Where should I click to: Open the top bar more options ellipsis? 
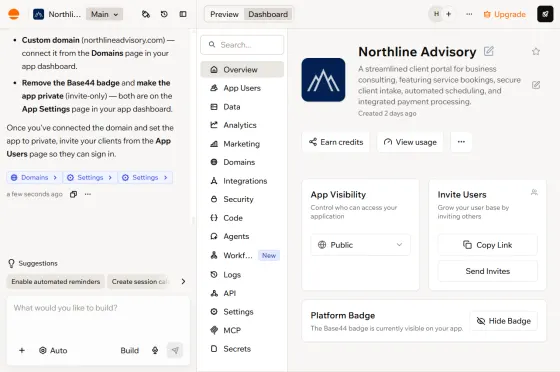coord(469,14)
